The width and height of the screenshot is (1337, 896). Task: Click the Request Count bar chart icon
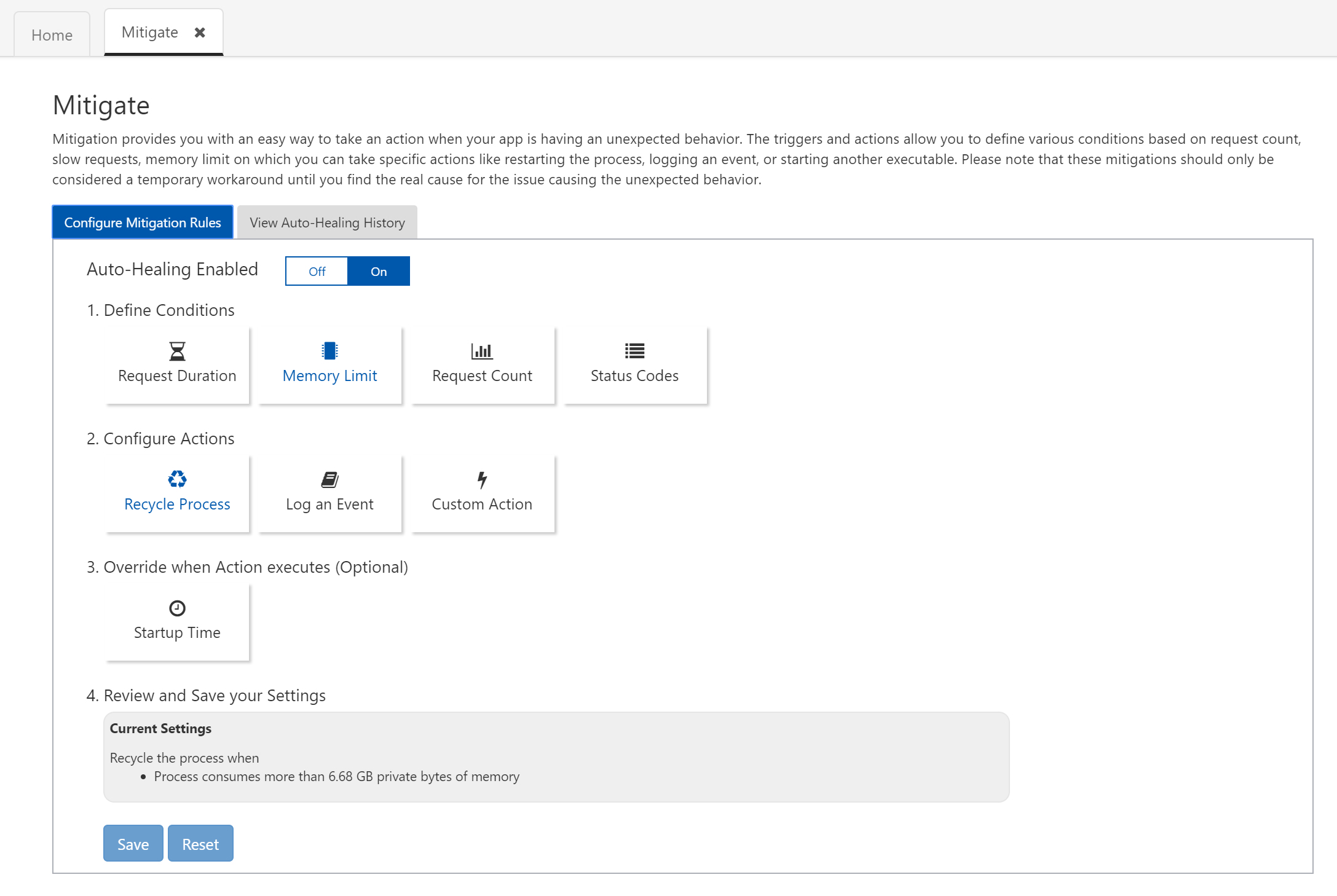pyautogui.click(x=482, y=351)
